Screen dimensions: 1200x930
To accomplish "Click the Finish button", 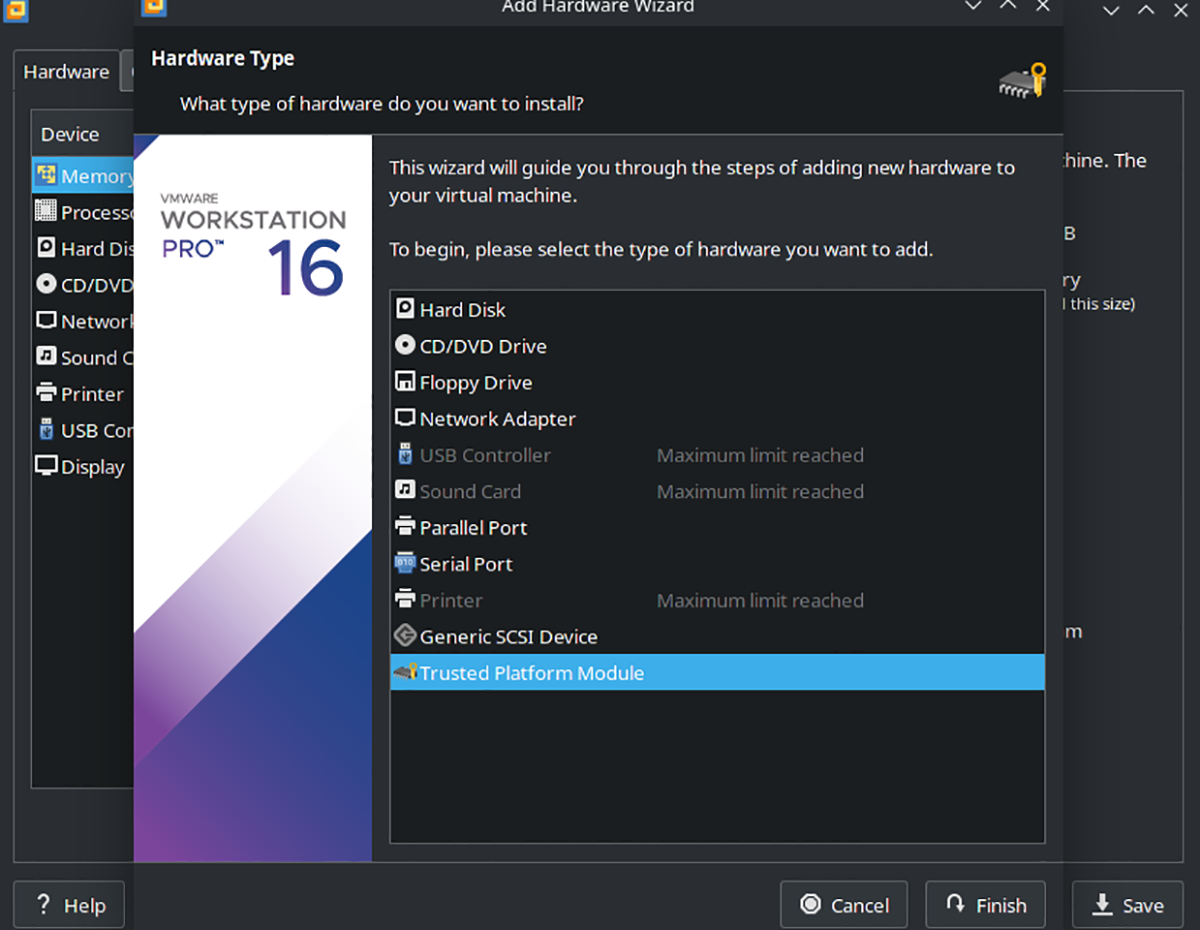I will (x=985, y=905).
